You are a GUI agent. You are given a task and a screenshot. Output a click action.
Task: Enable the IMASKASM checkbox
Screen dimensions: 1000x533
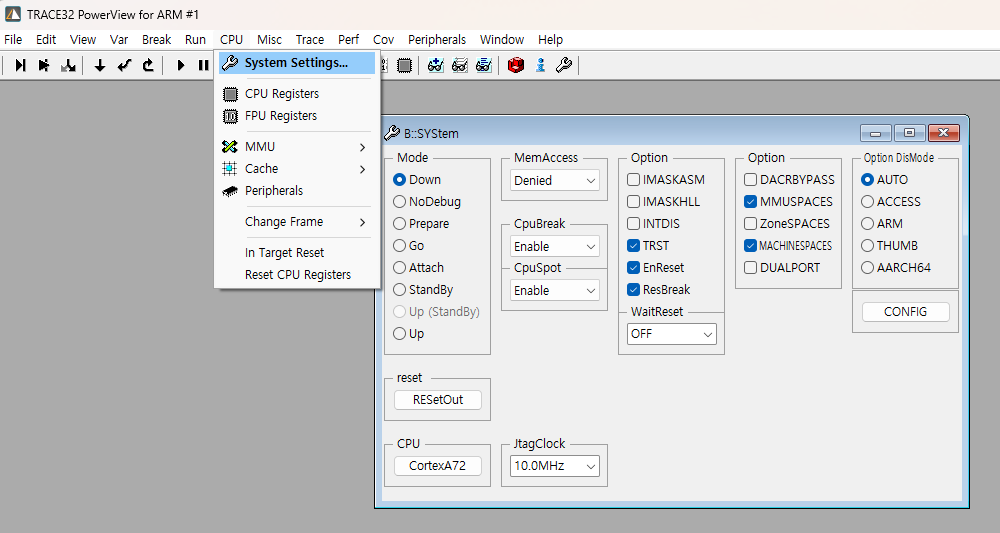(634, 180)
